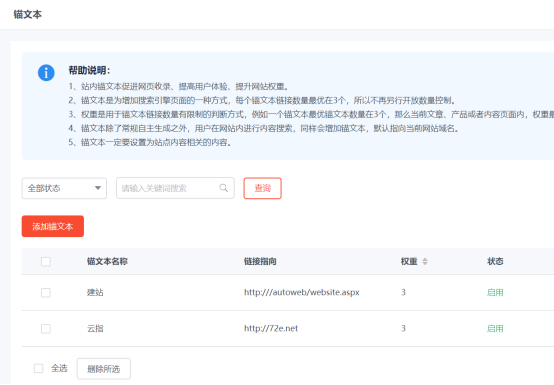Click the blue info icon beside 帮助说明
Viewport: 554px width, 385px height.
pyautogui.click(x=46, y=73)
